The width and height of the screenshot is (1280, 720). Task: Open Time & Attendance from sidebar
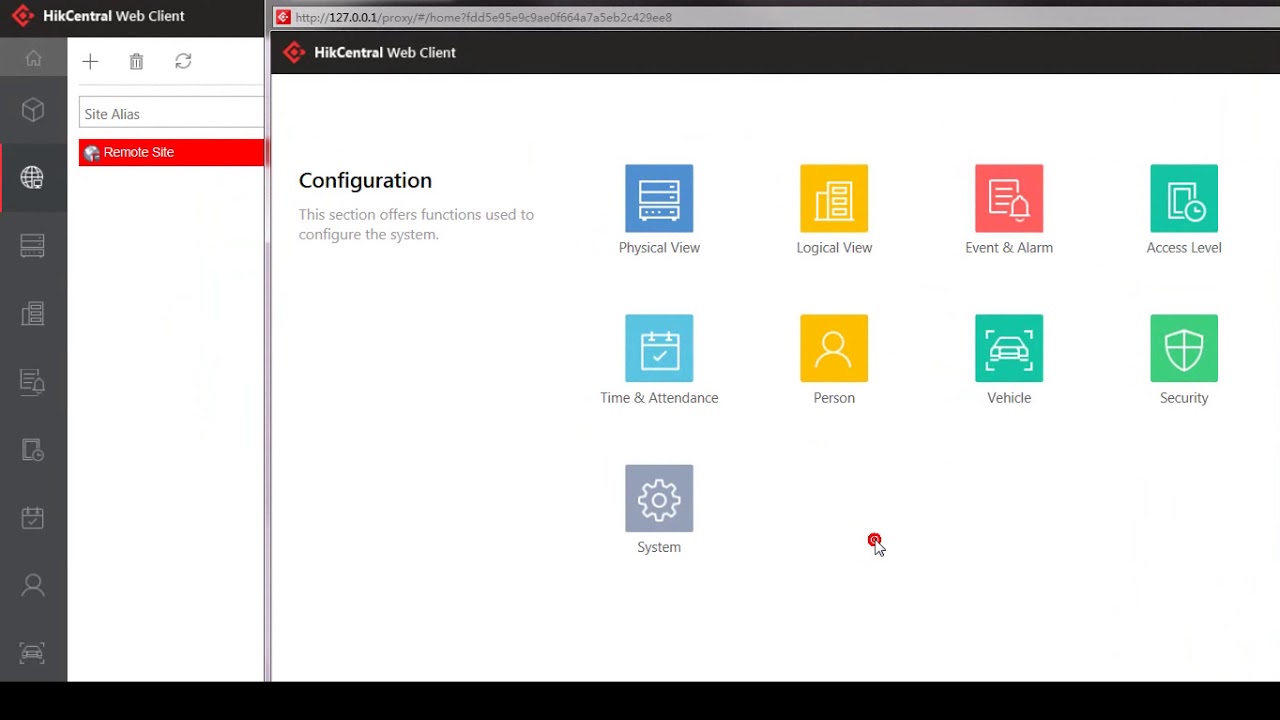coord(33,517)
